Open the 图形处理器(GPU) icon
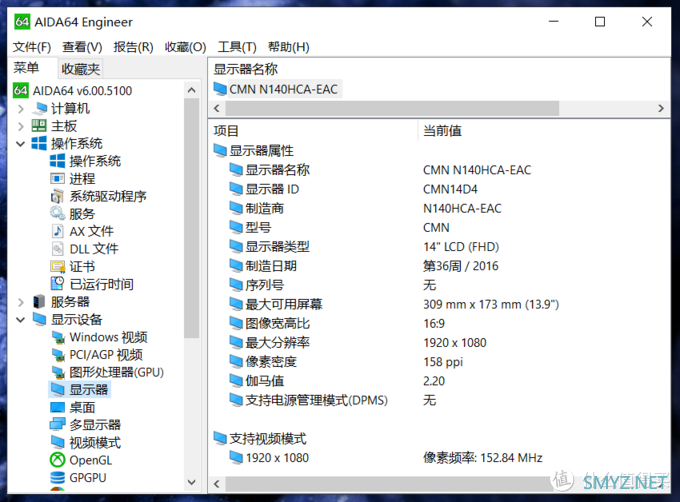680x502 pixels. pos(58,372)
